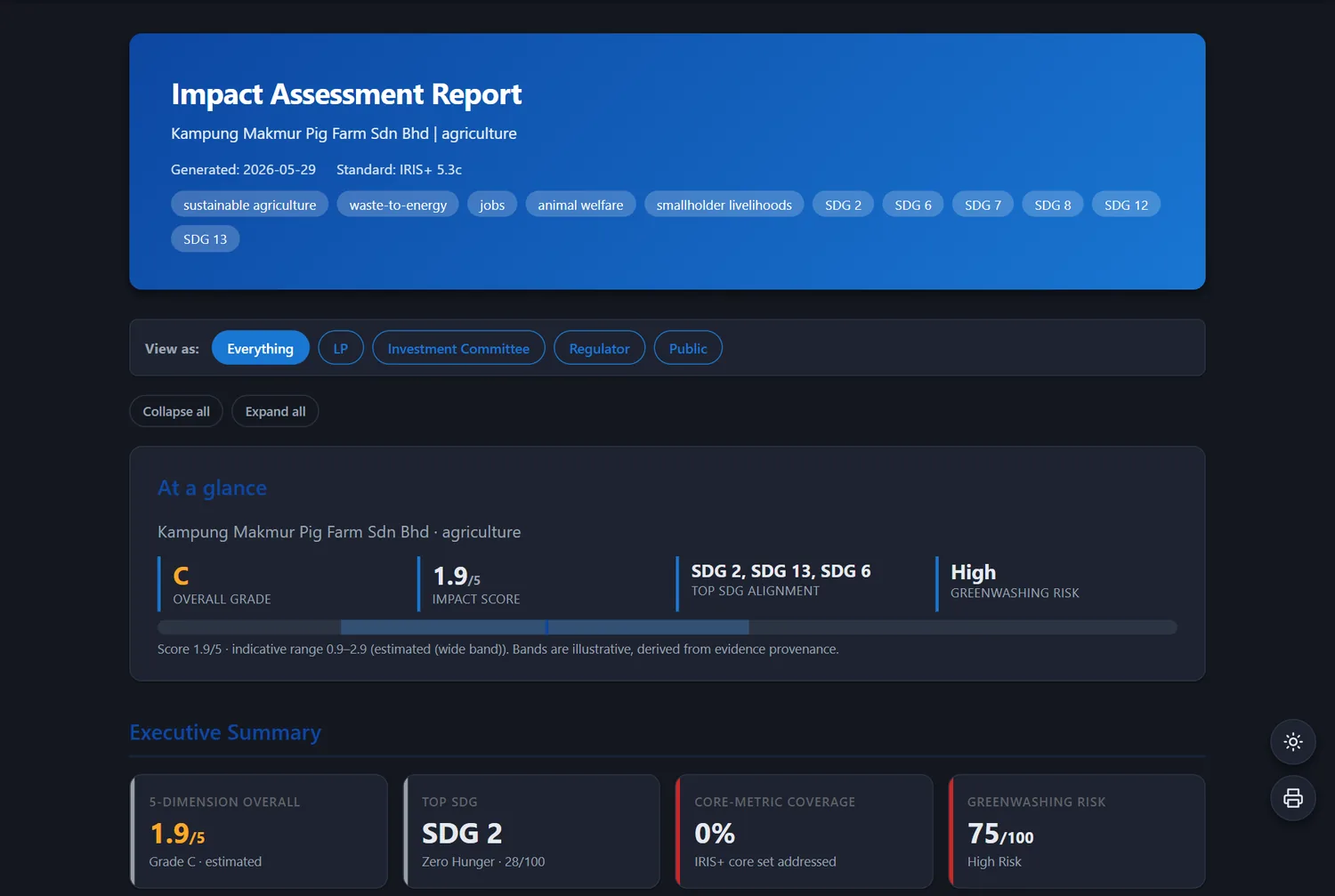Click the SDG 8 tag
1335x896 pixels.
(1053, 205)
